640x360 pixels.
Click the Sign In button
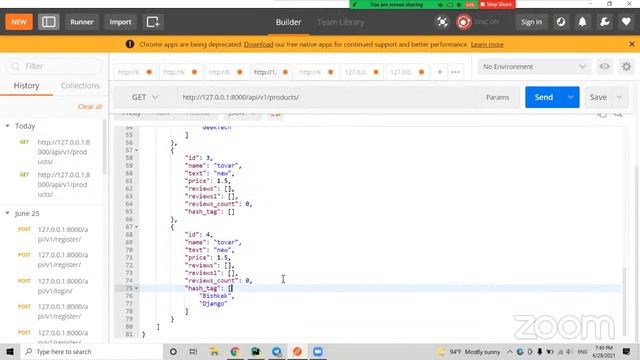click(531, 22)
